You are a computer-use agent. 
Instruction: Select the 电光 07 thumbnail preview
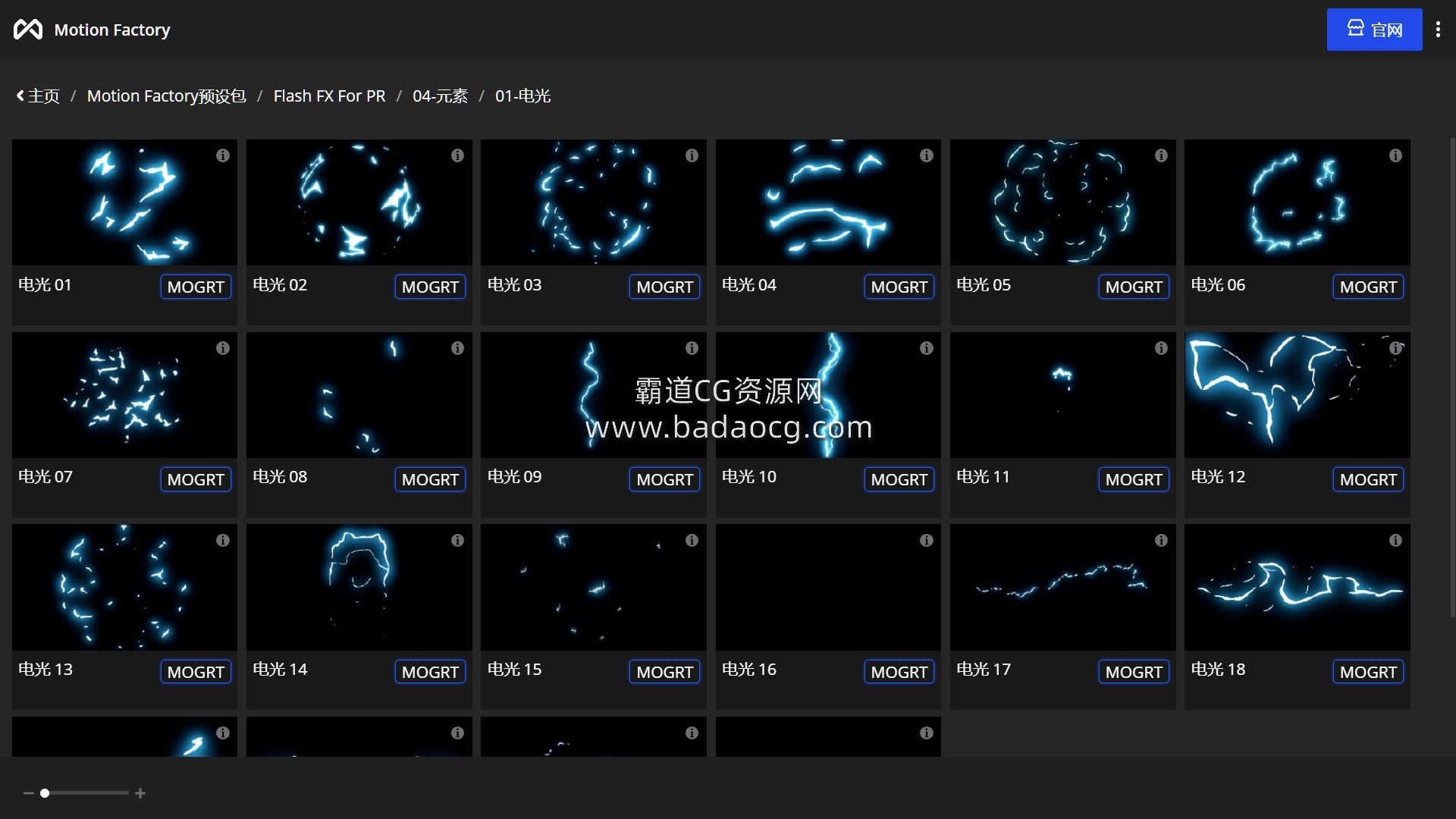click(124, 395)
